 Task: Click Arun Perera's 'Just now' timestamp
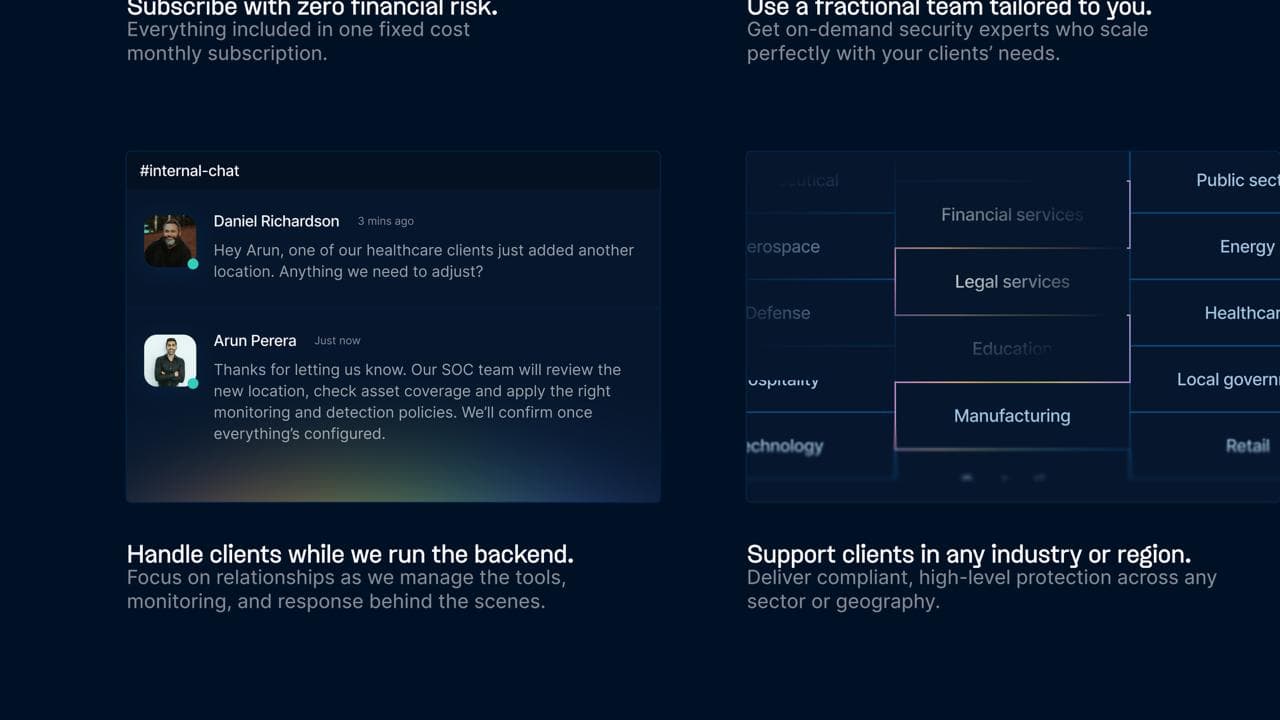coord(337,340)
